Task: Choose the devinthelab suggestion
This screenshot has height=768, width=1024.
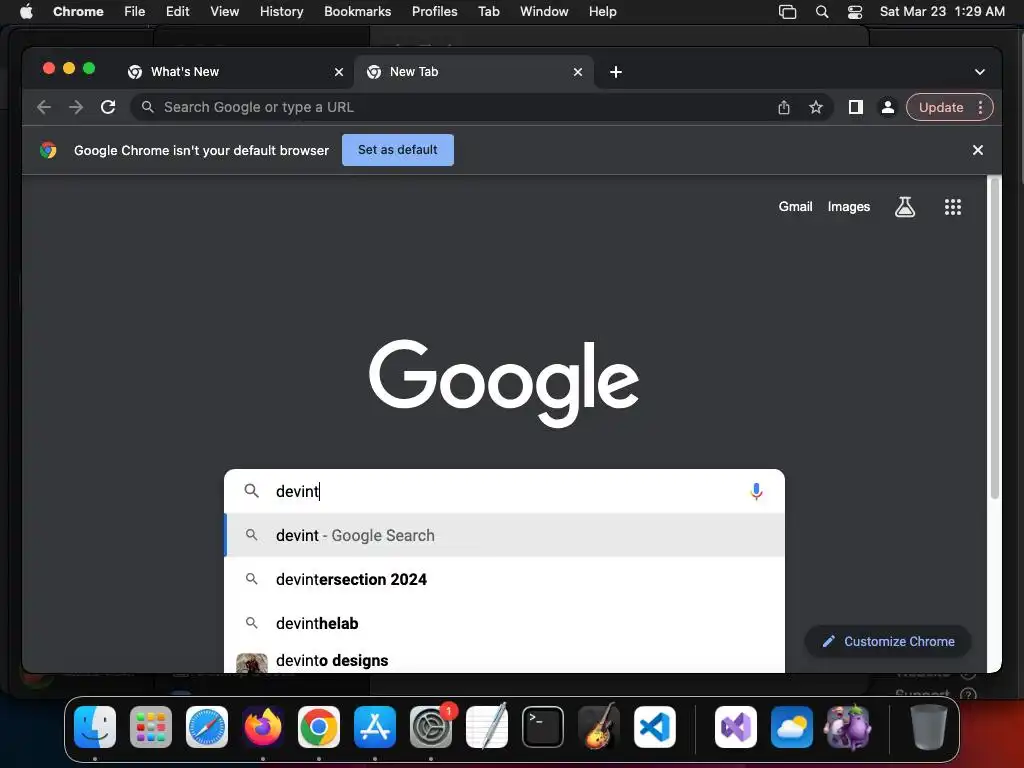Action: (504, 623)
